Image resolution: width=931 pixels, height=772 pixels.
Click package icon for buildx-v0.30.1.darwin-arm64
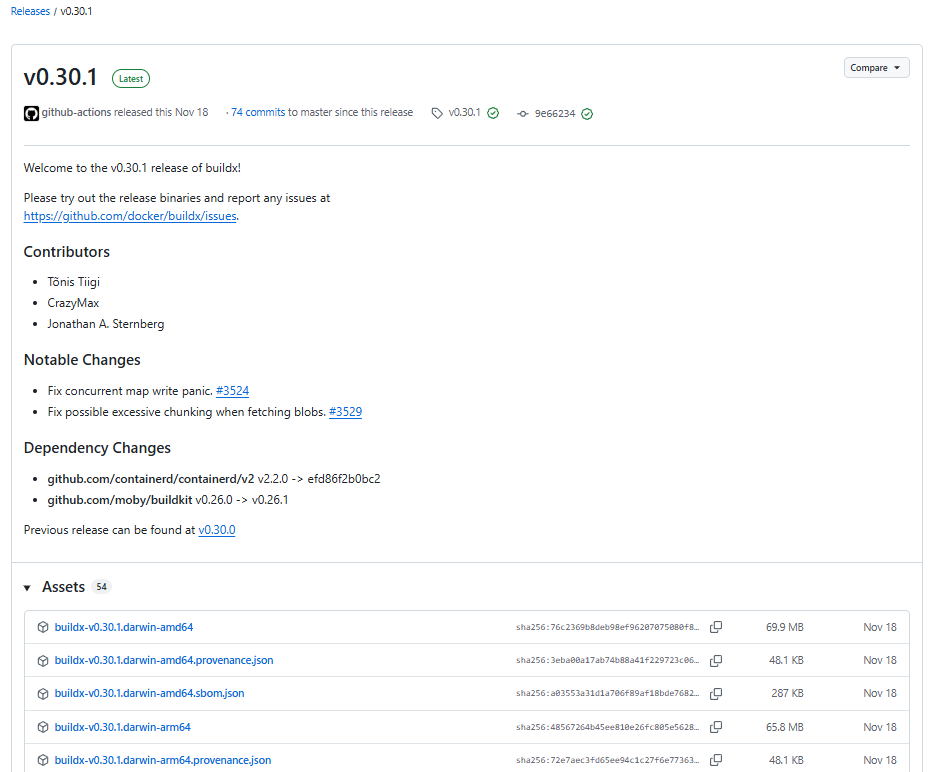tap(43, 727)
